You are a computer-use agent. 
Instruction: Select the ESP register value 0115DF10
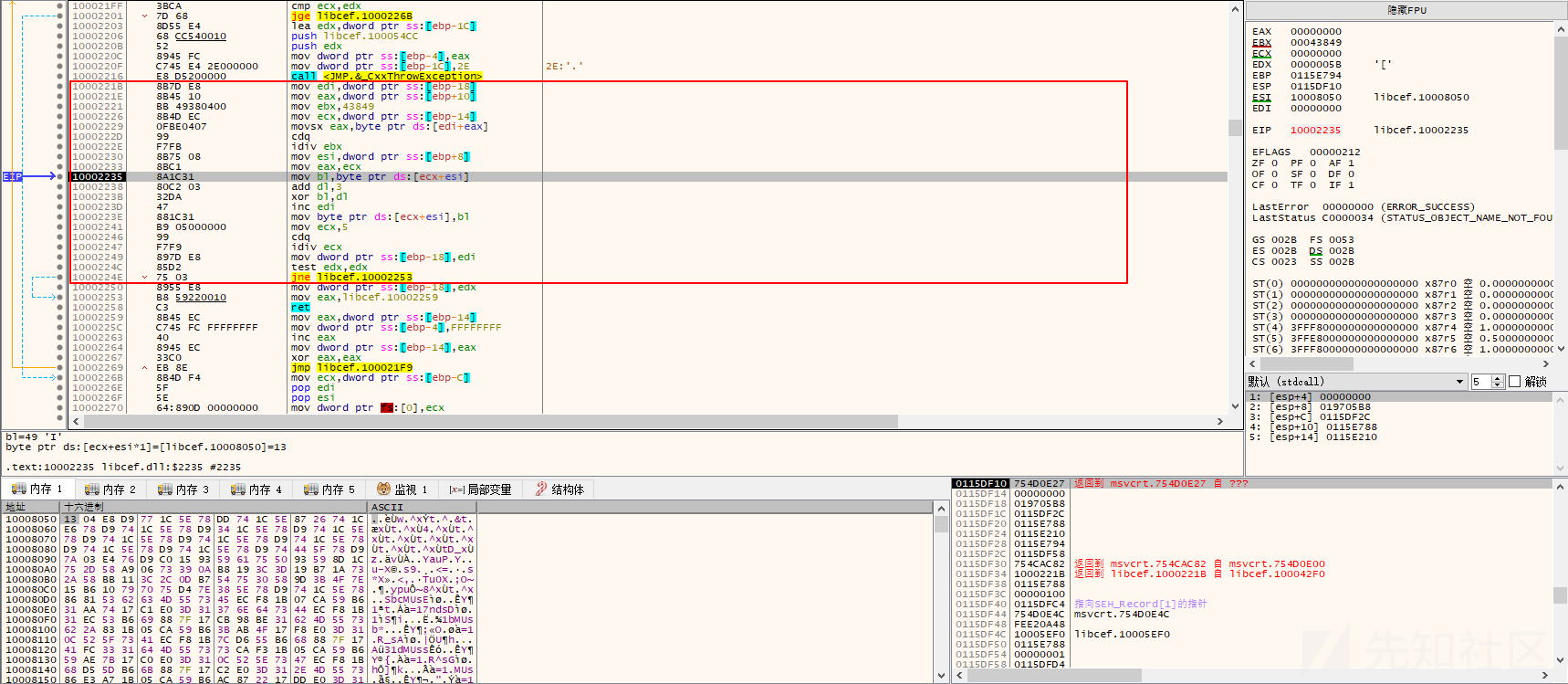[1316, 86]
